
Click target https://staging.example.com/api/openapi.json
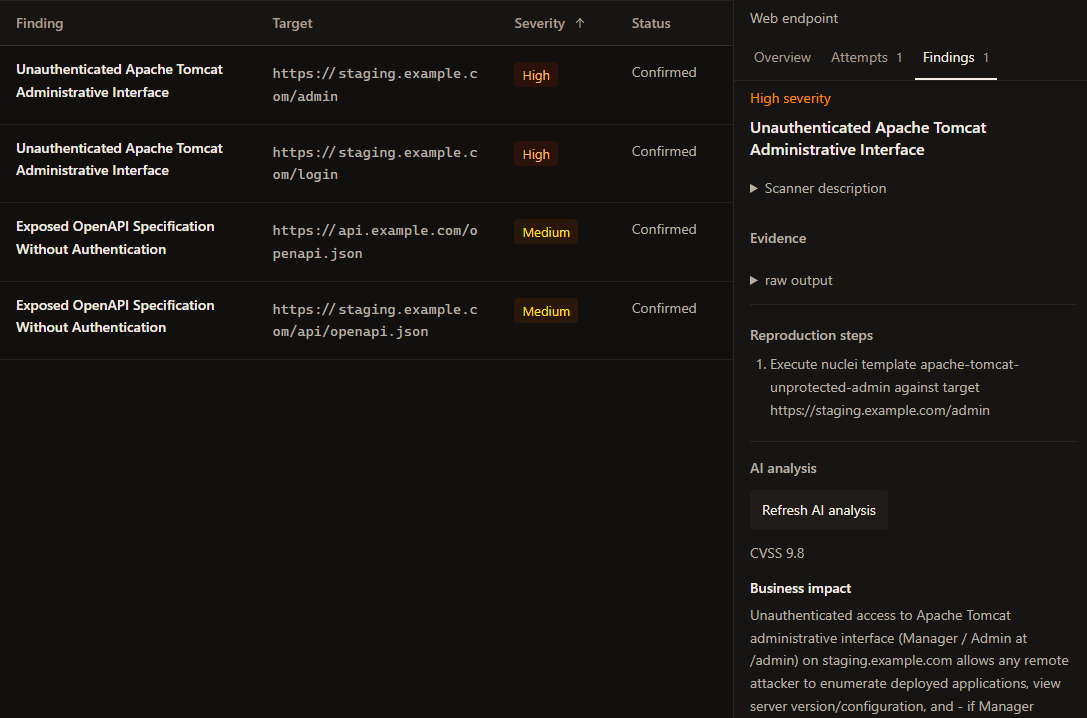[375, 320]
